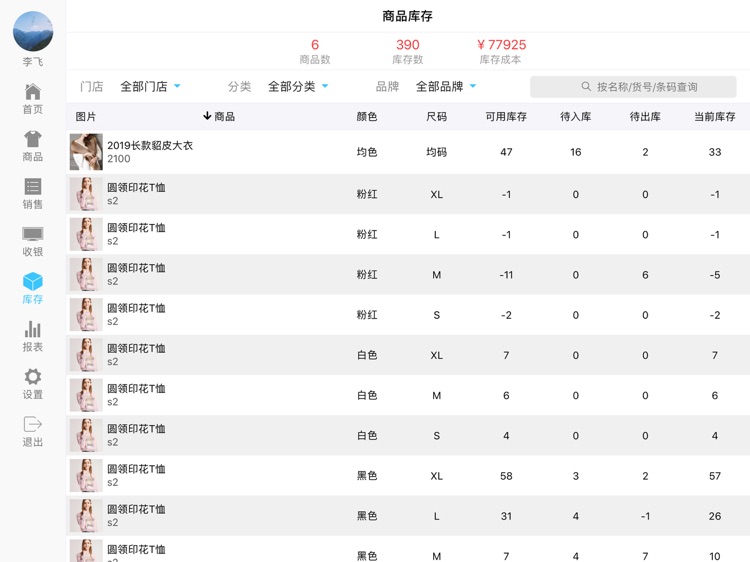Open the 收银 cashier screen icon

pos(33,234)
